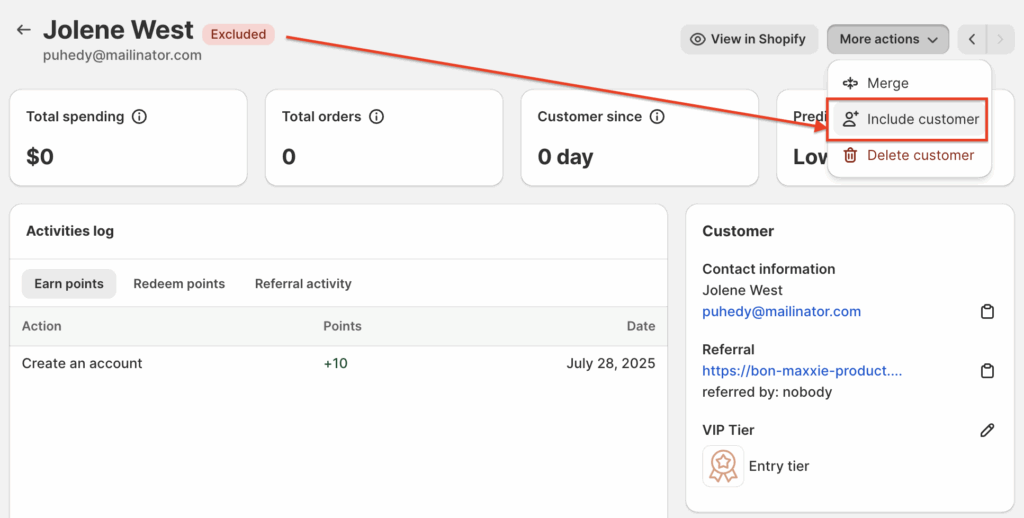Viewport: 1024px width, 518px height.
Task: Edit VIP Tier with the pencil icon
Action: [987, 430]
